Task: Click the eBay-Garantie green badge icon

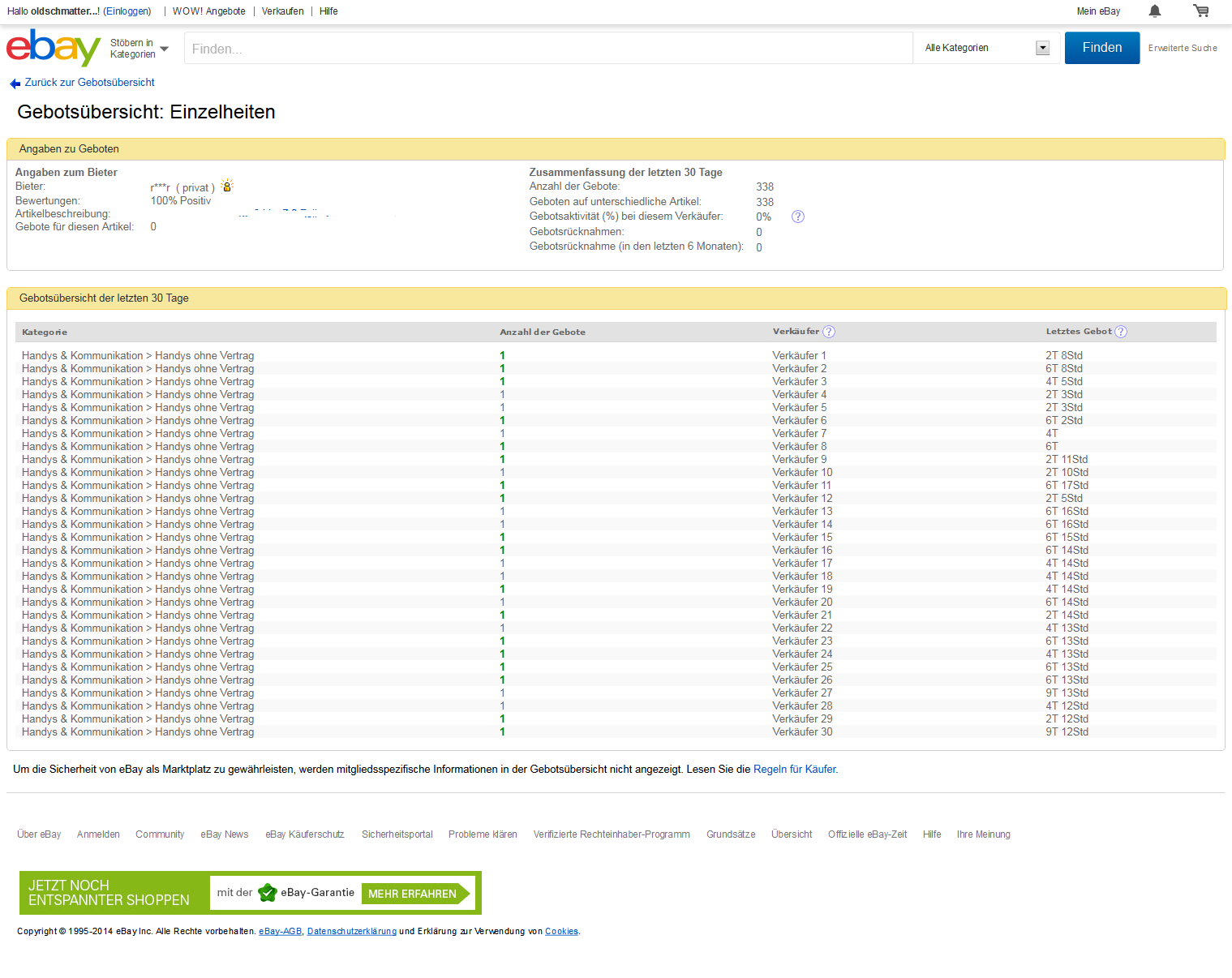Action: coord(268,893)
